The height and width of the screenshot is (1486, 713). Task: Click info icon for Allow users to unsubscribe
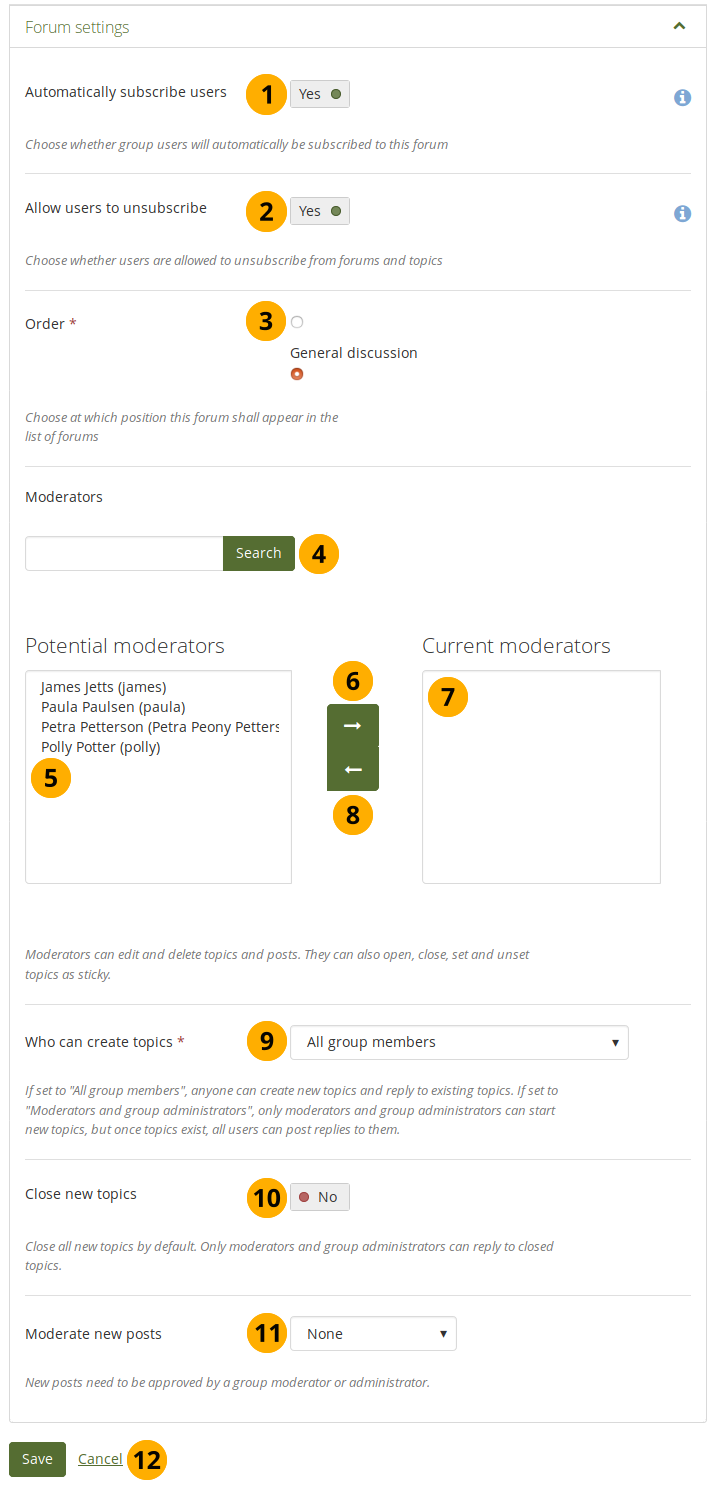pyautogui.click(x=682, y=213)
